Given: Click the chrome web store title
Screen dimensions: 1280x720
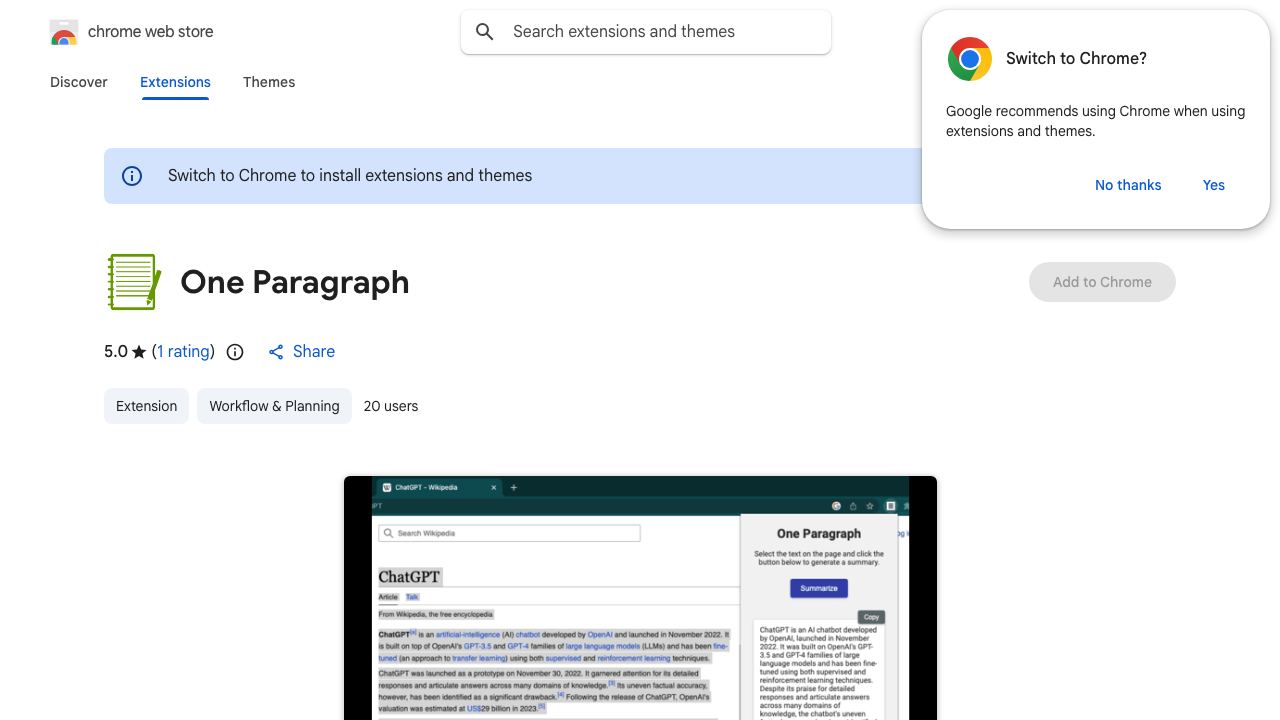Looking at the screenshot, I should pyautogui.click(x=151, y=32).
